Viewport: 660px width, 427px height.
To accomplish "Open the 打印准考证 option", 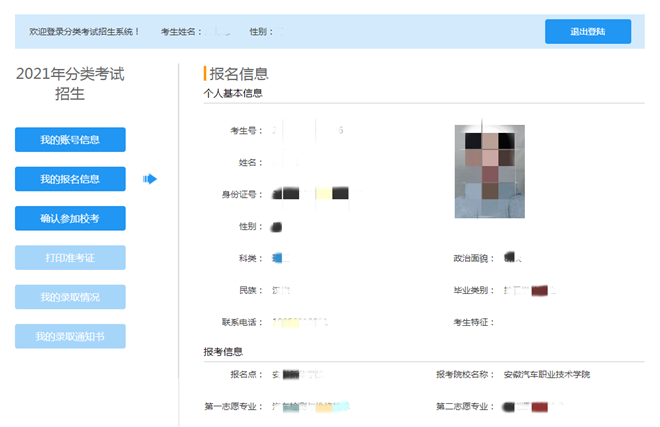I will pos(70,258).
